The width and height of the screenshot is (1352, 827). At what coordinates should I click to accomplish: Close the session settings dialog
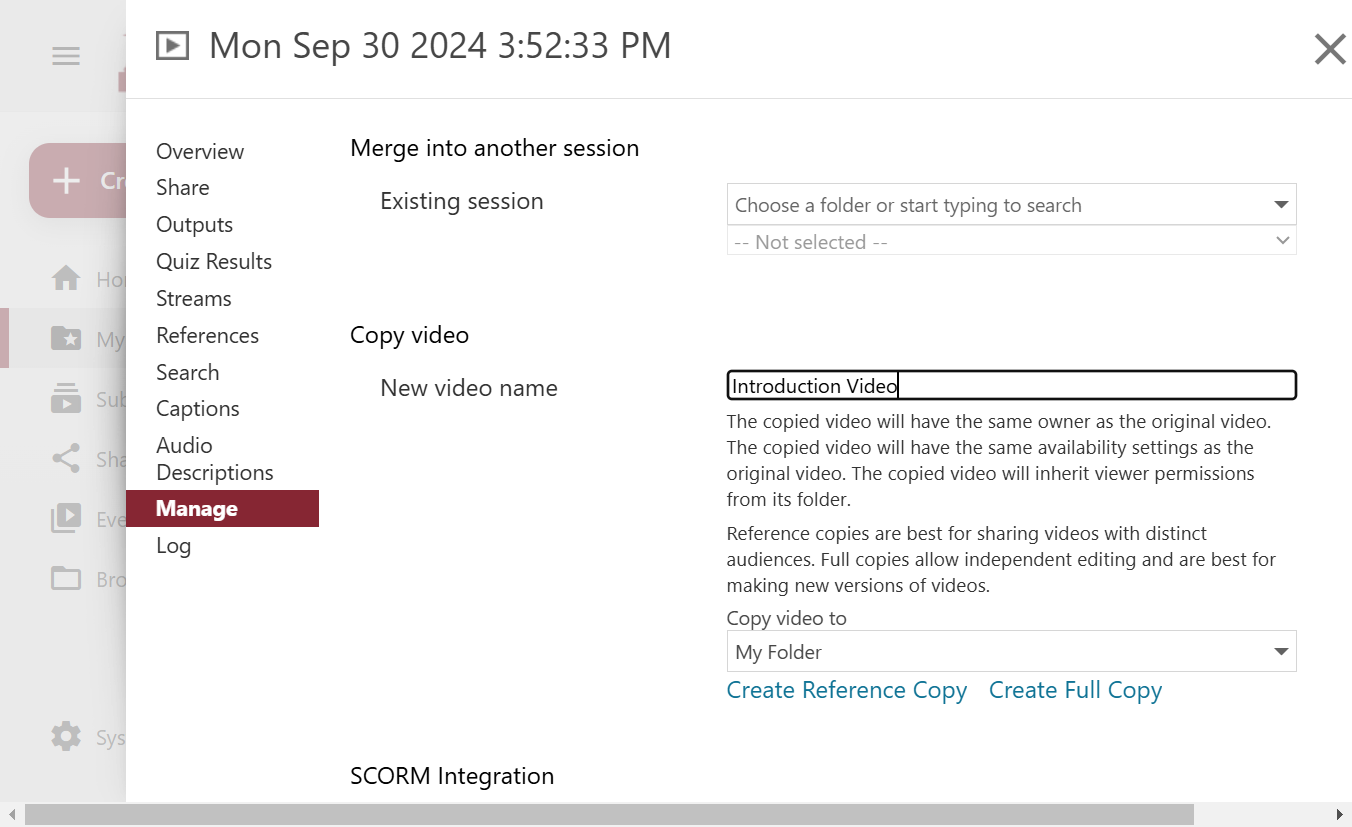coord(1329,49)
